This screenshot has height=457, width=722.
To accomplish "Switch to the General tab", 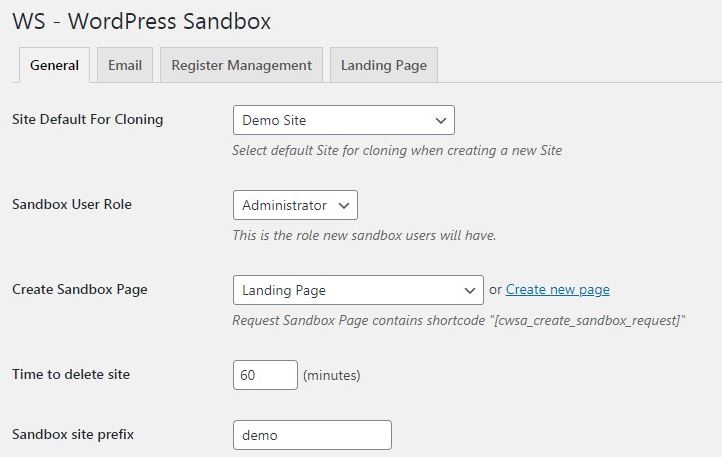I will pyautogui.click(x=54, y=65).
